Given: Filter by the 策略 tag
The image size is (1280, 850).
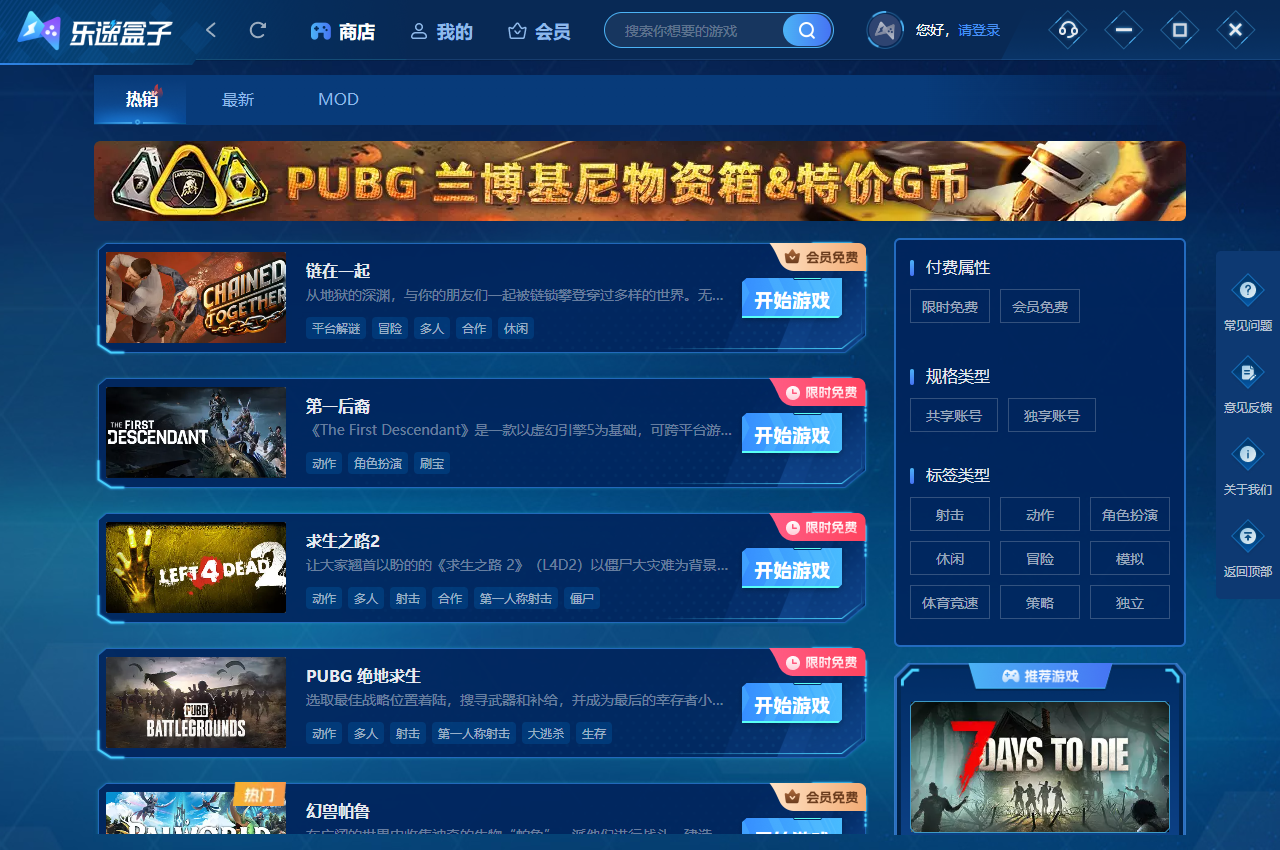Looking at the screenshot, I should pos(1040,603).
